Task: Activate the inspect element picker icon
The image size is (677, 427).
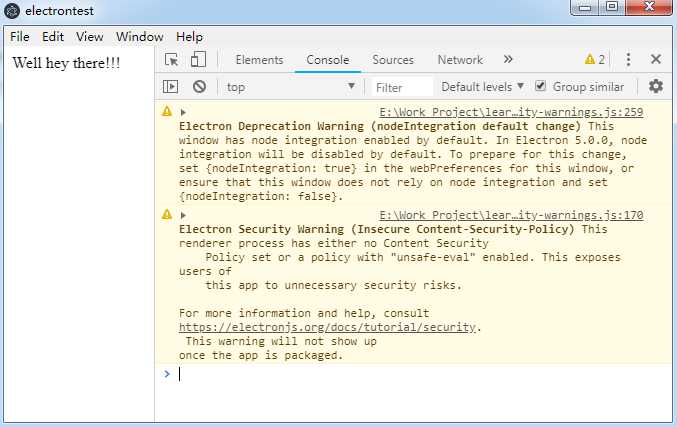Action: click(171, 59)
